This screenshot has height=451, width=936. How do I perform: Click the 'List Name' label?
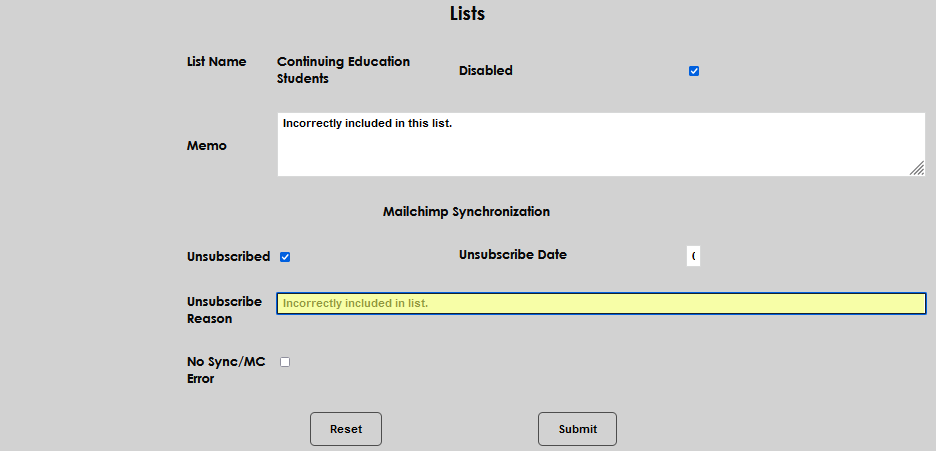216,62
